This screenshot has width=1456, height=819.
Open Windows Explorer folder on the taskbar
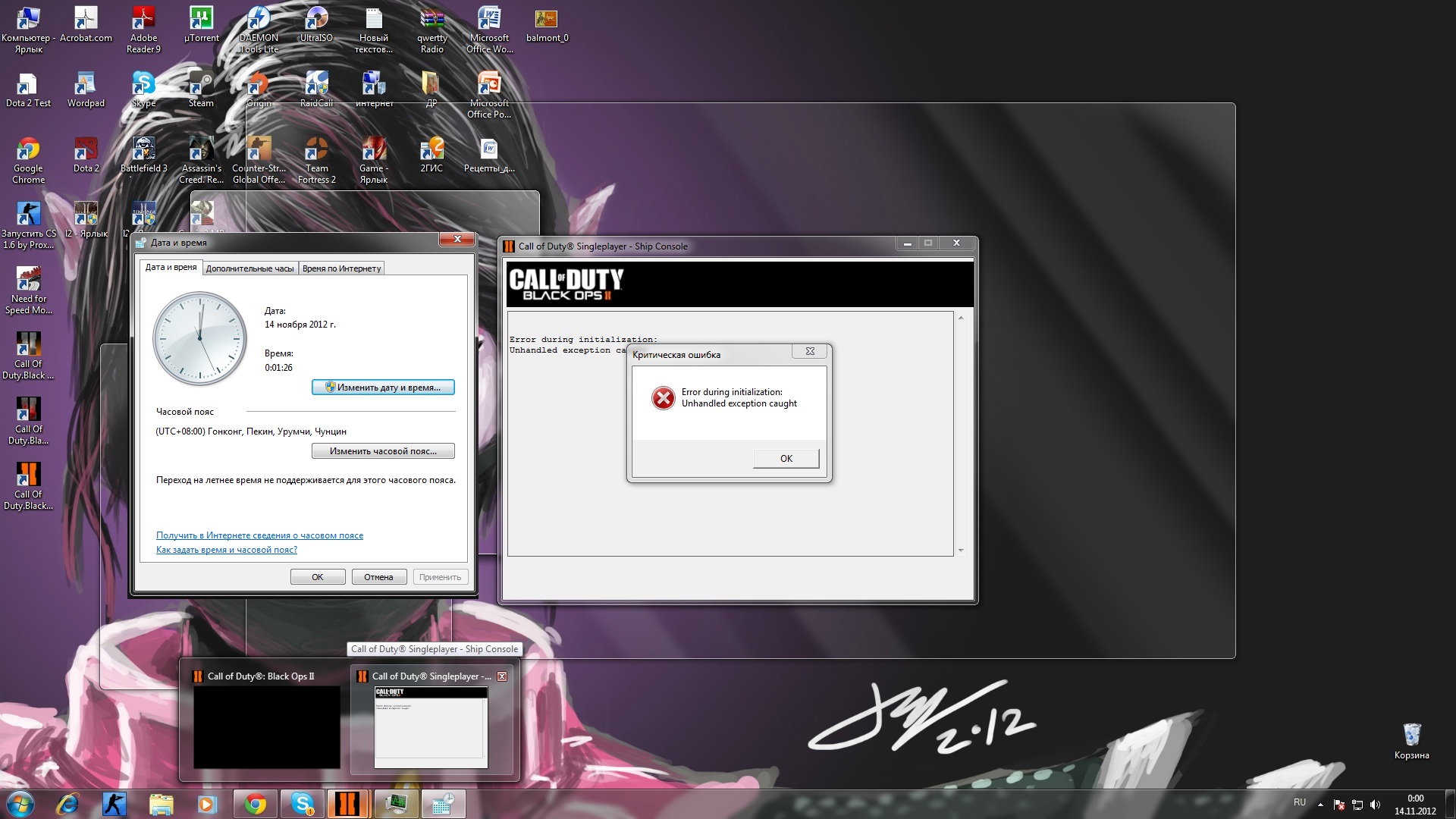161,804
